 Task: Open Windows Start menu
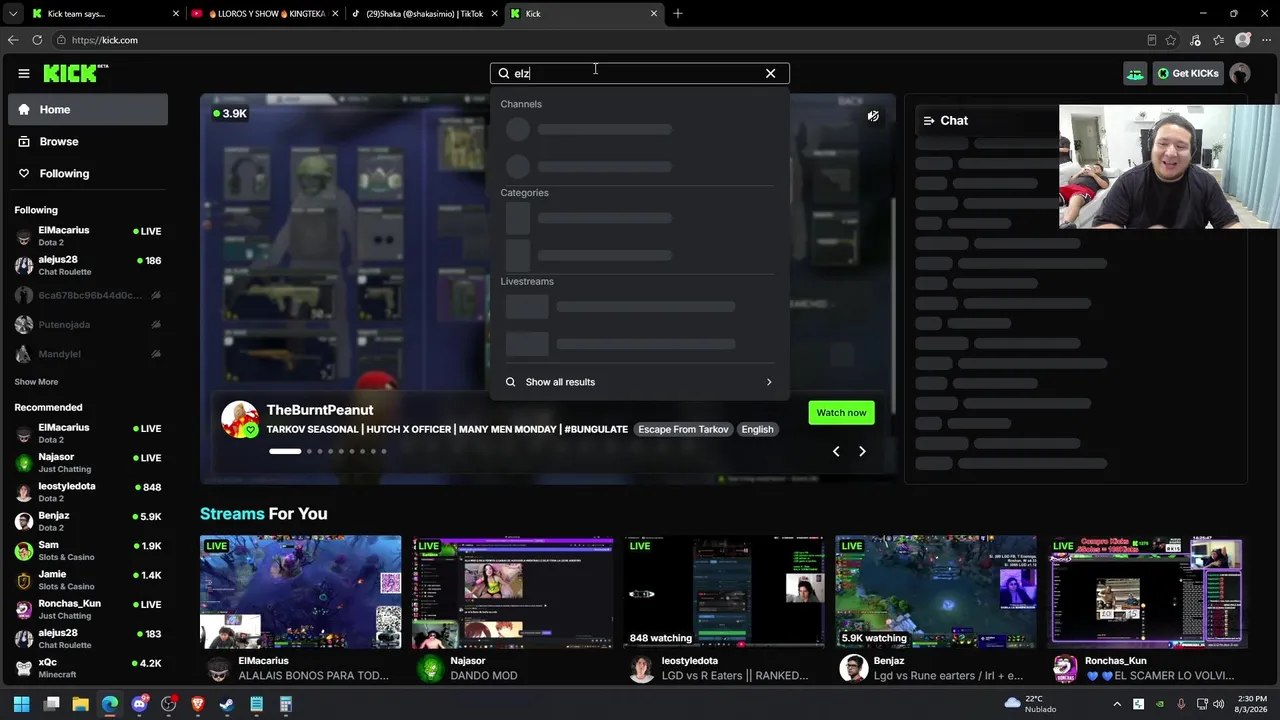[x=22, y=704]
